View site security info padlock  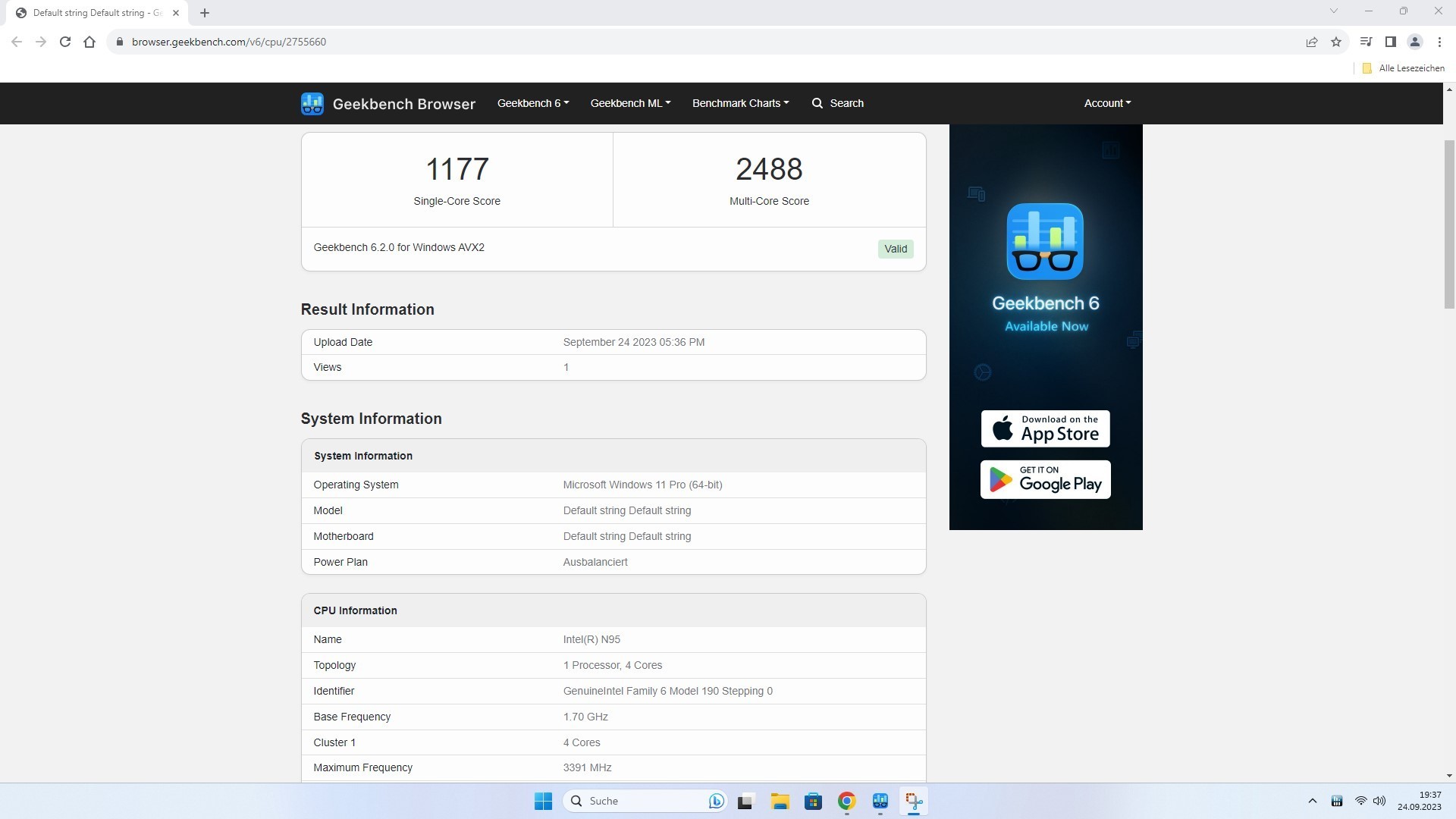click(119, 42)
